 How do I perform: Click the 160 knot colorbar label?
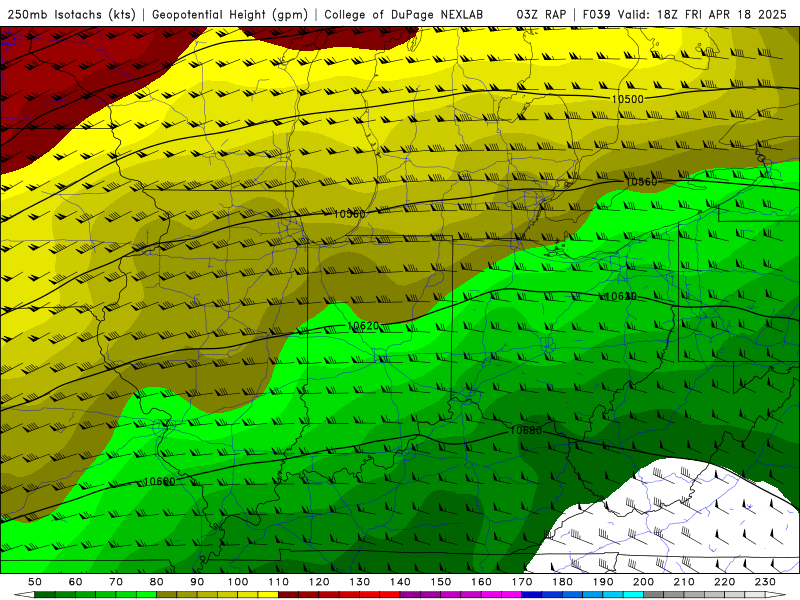(x=481, y=582)
